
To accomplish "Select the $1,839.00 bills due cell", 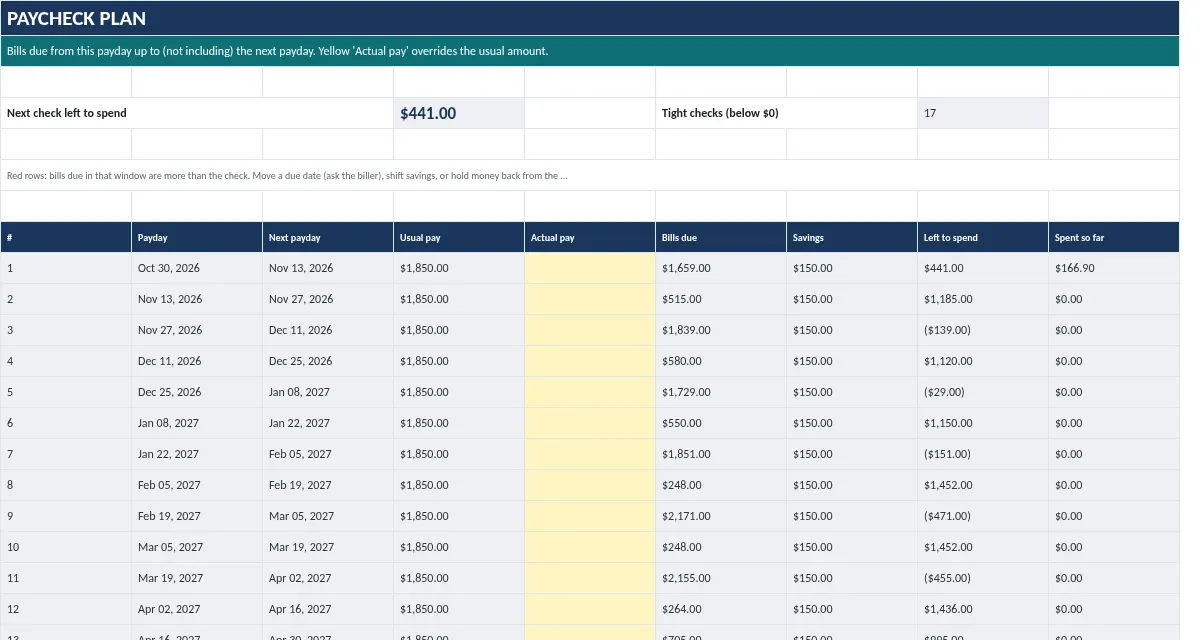I will click(721, 330).
